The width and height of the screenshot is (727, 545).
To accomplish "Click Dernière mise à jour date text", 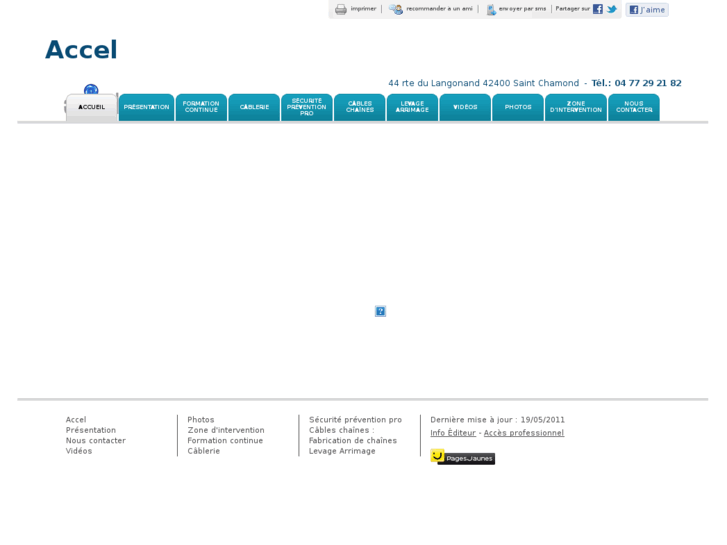I will [x=497, y=420].
